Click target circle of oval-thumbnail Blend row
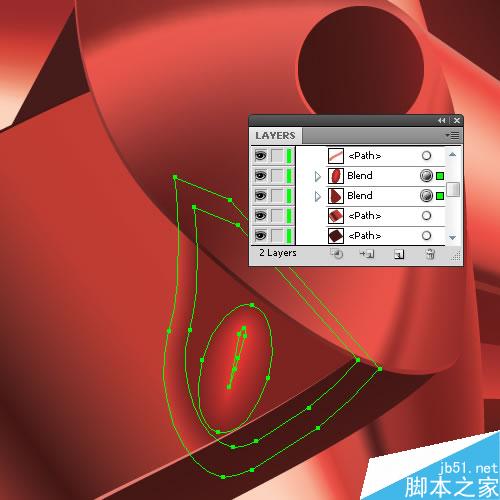This screenshot has width=500, height=500. coord(426,176)
